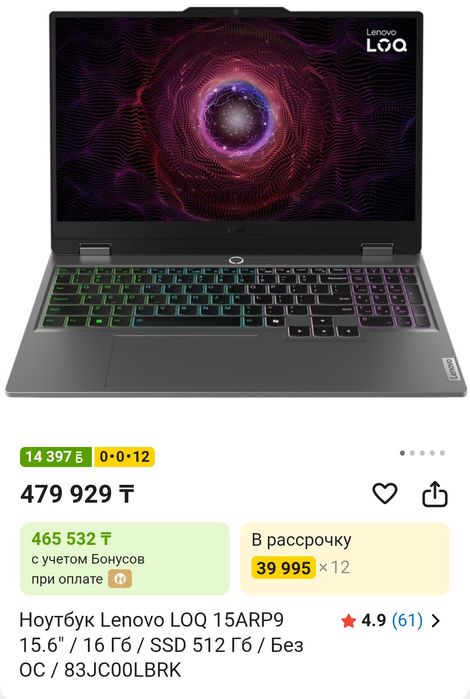Open the Lenovo LOQ laptop product photo
Screen dimensions: 470x699
pos(235,202)
